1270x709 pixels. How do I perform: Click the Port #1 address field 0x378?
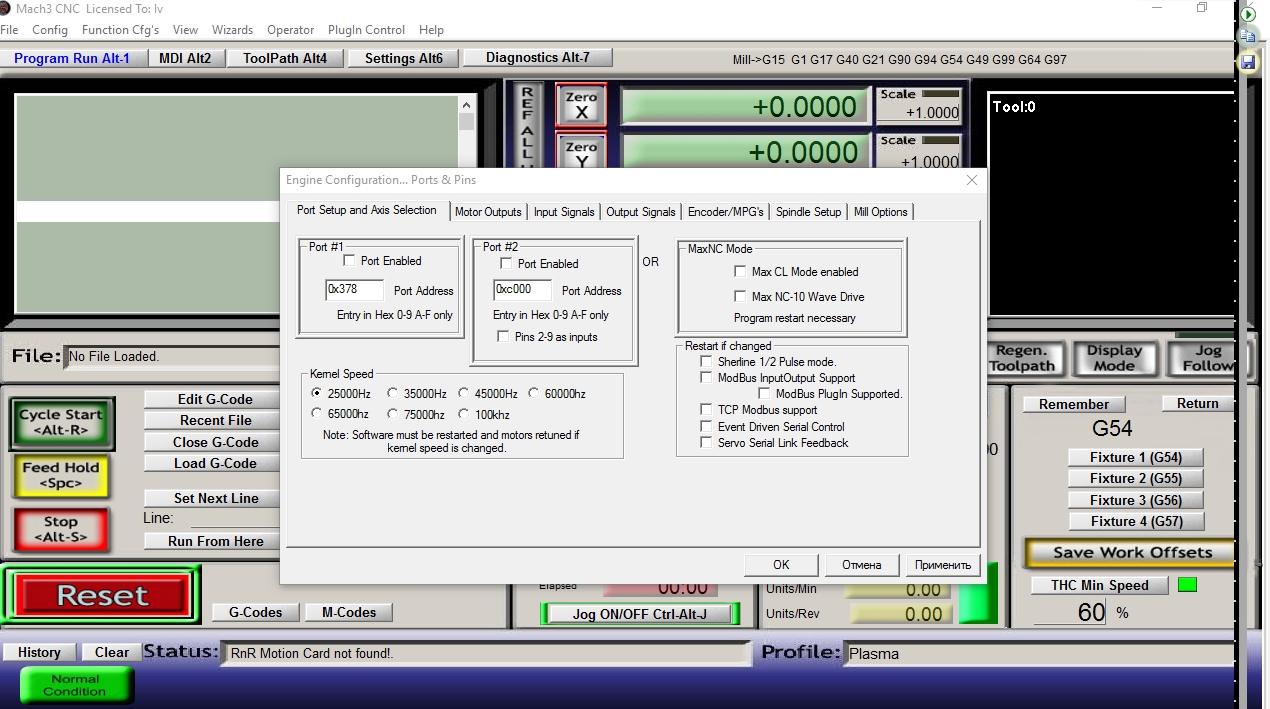click(355, 290)
